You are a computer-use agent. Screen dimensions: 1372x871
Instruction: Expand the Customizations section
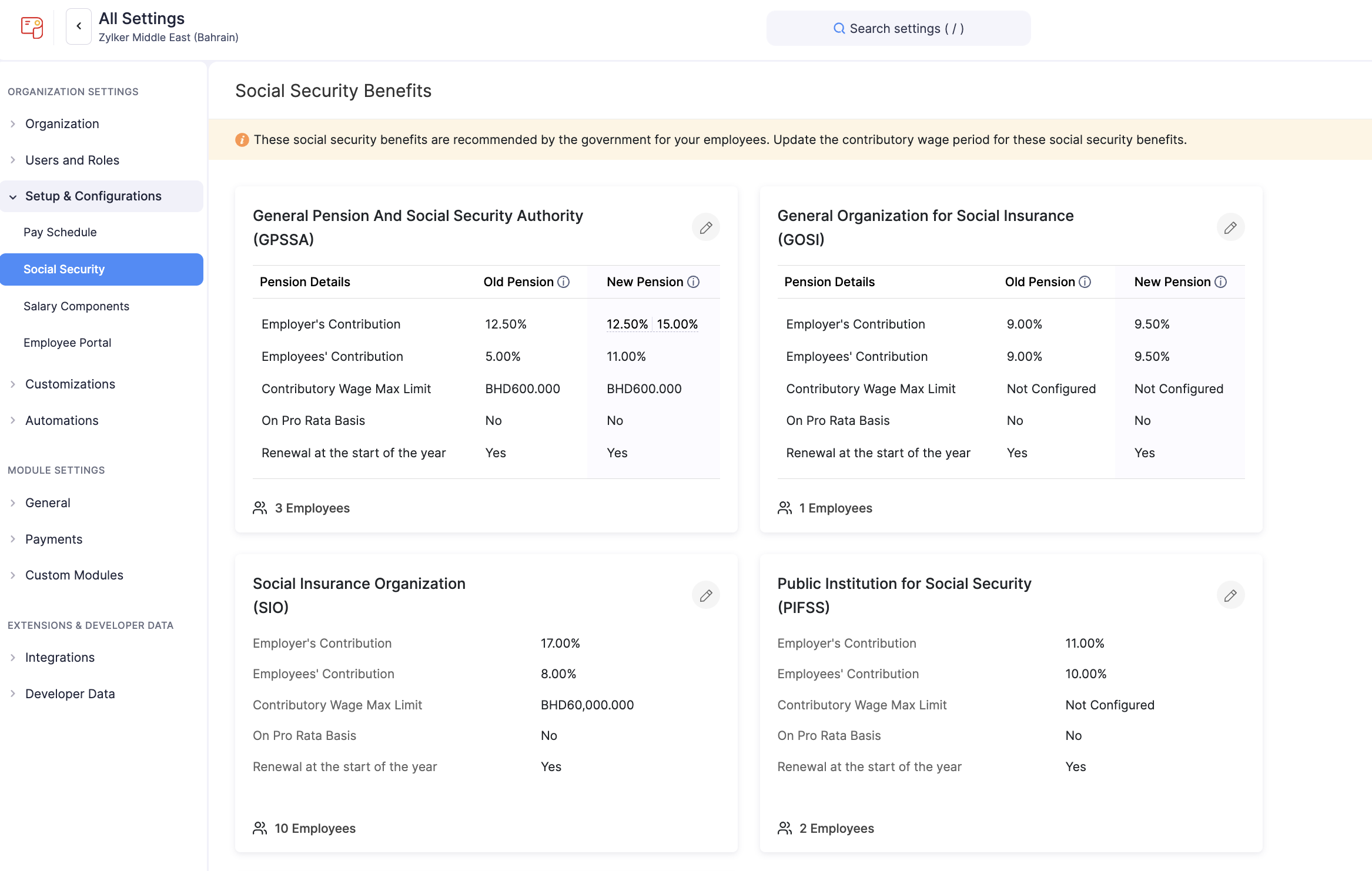click(70, 384)
